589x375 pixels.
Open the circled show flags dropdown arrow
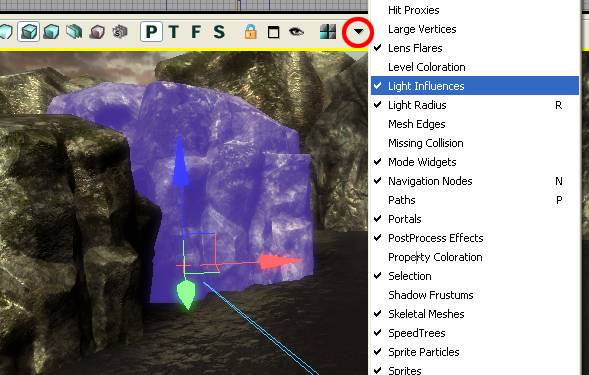(358, 32)
